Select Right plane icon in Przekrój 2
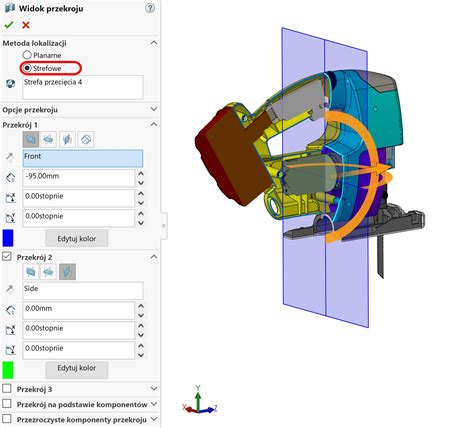 coord(67,272)
